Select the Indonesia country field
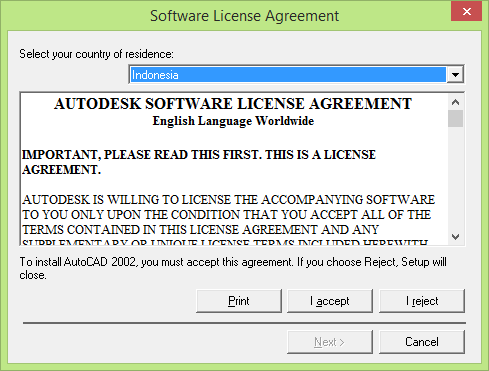This screenshot has width=489, height=371. coord(288,75)
